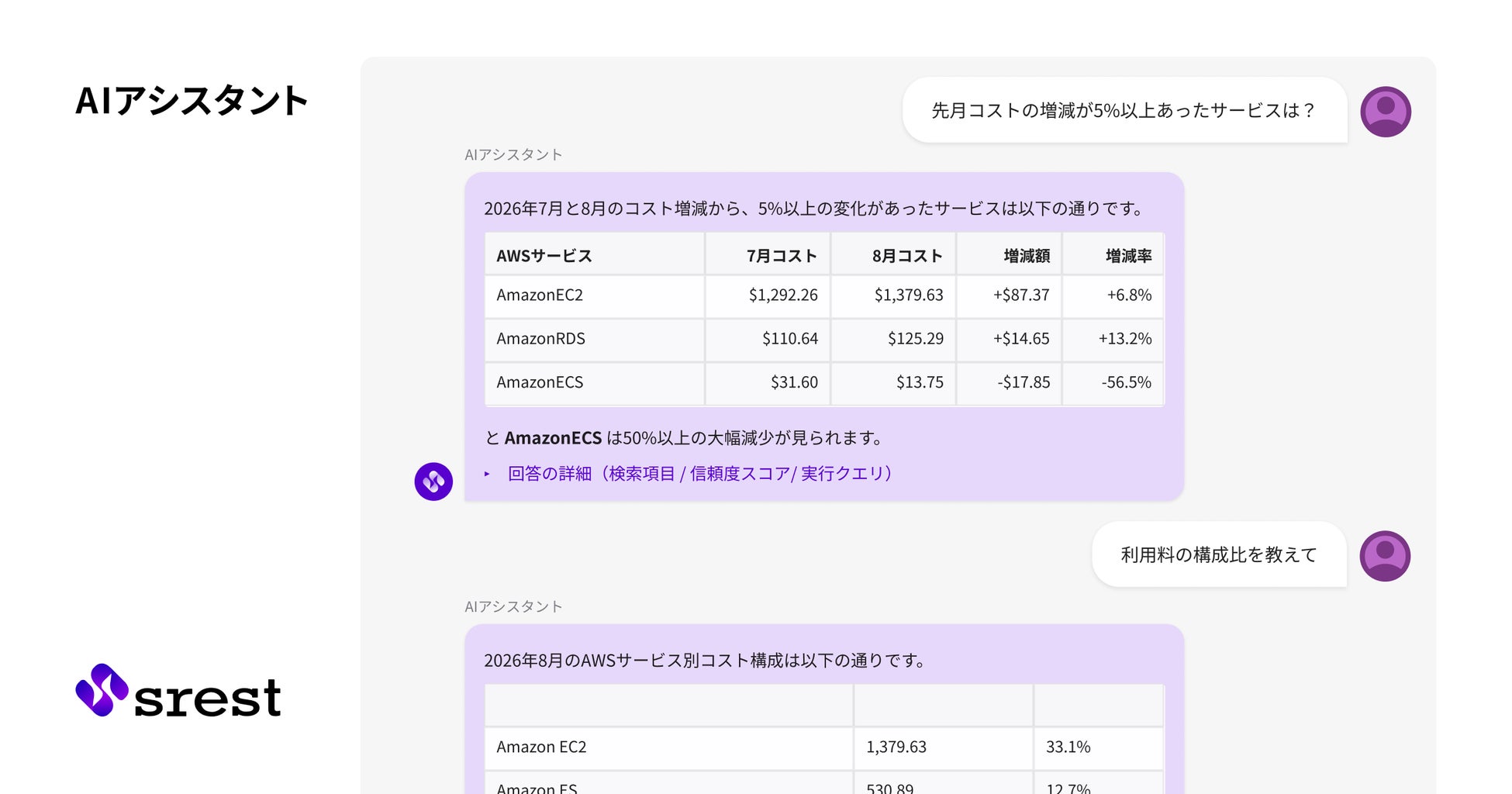Click the sentence 2026年8月のAWSサービス別コスト構成は以下の通りです。
This screenshot has width=1512, height=794.
click(x=705, y=661)
